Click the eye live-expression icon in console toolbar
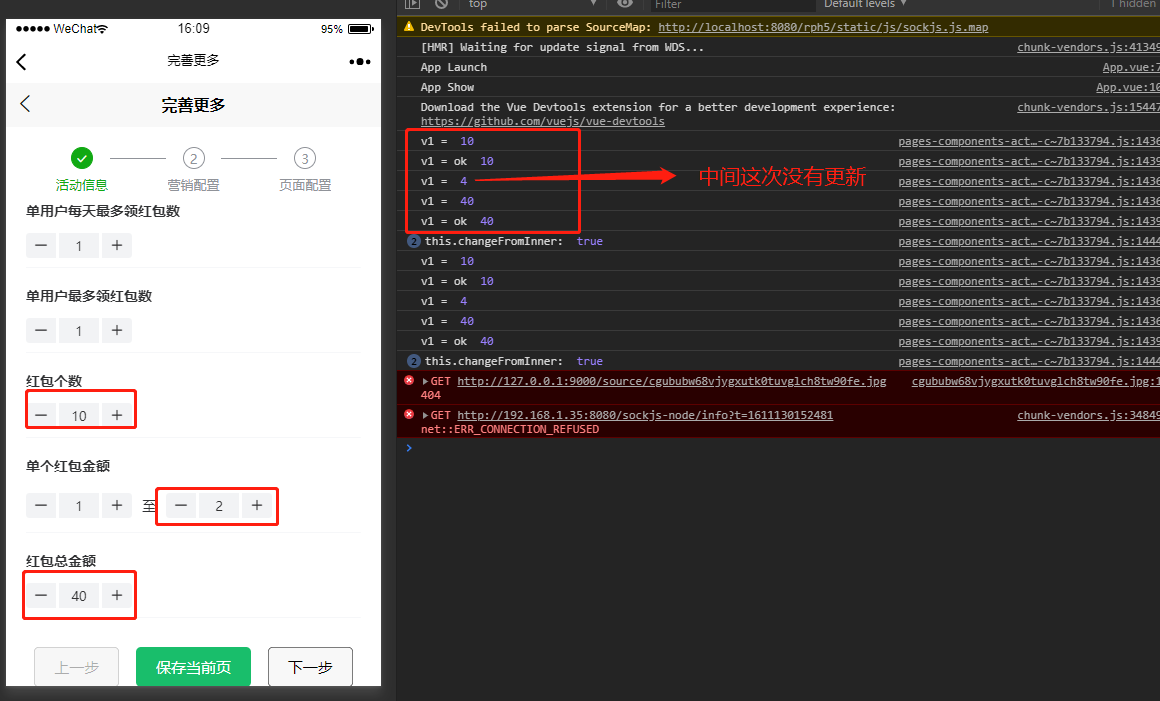1160x701 pixels. point(625,4)
